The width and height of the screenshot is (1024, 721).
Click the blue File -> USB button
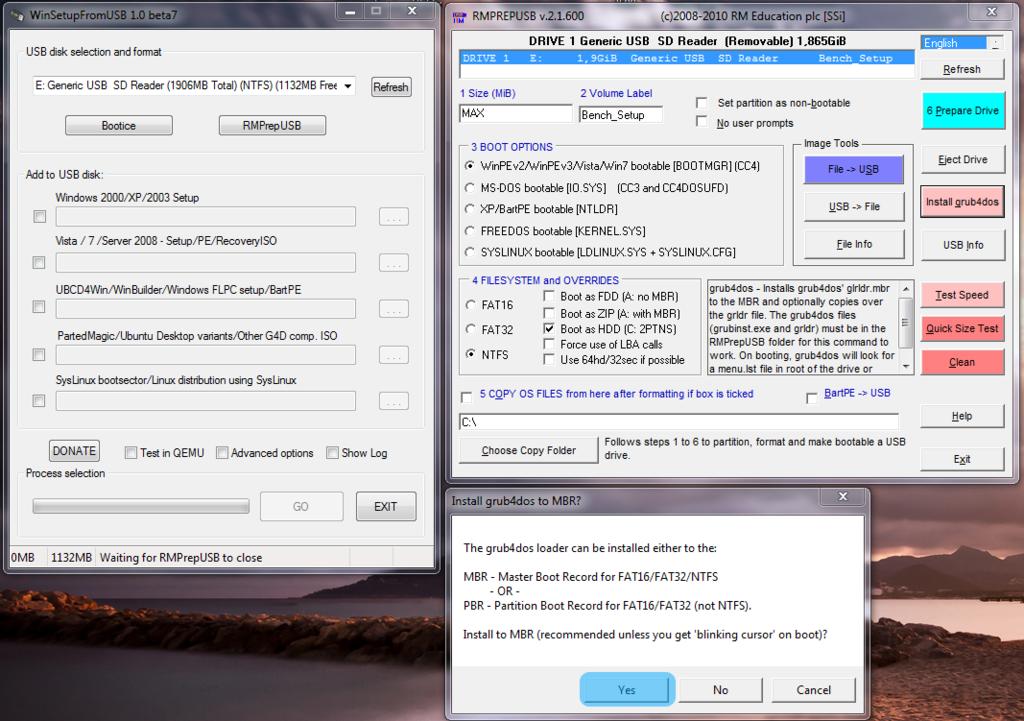click(x=853, y=170)
